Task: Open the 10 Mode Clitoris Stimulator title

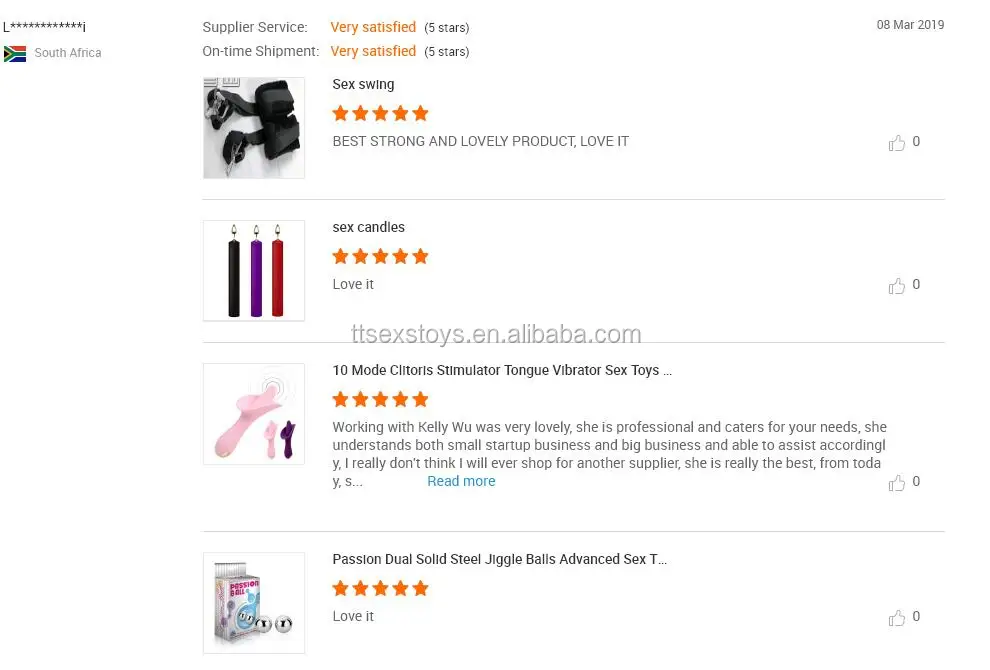Action: pyautogui.click(x=502, y=370)
